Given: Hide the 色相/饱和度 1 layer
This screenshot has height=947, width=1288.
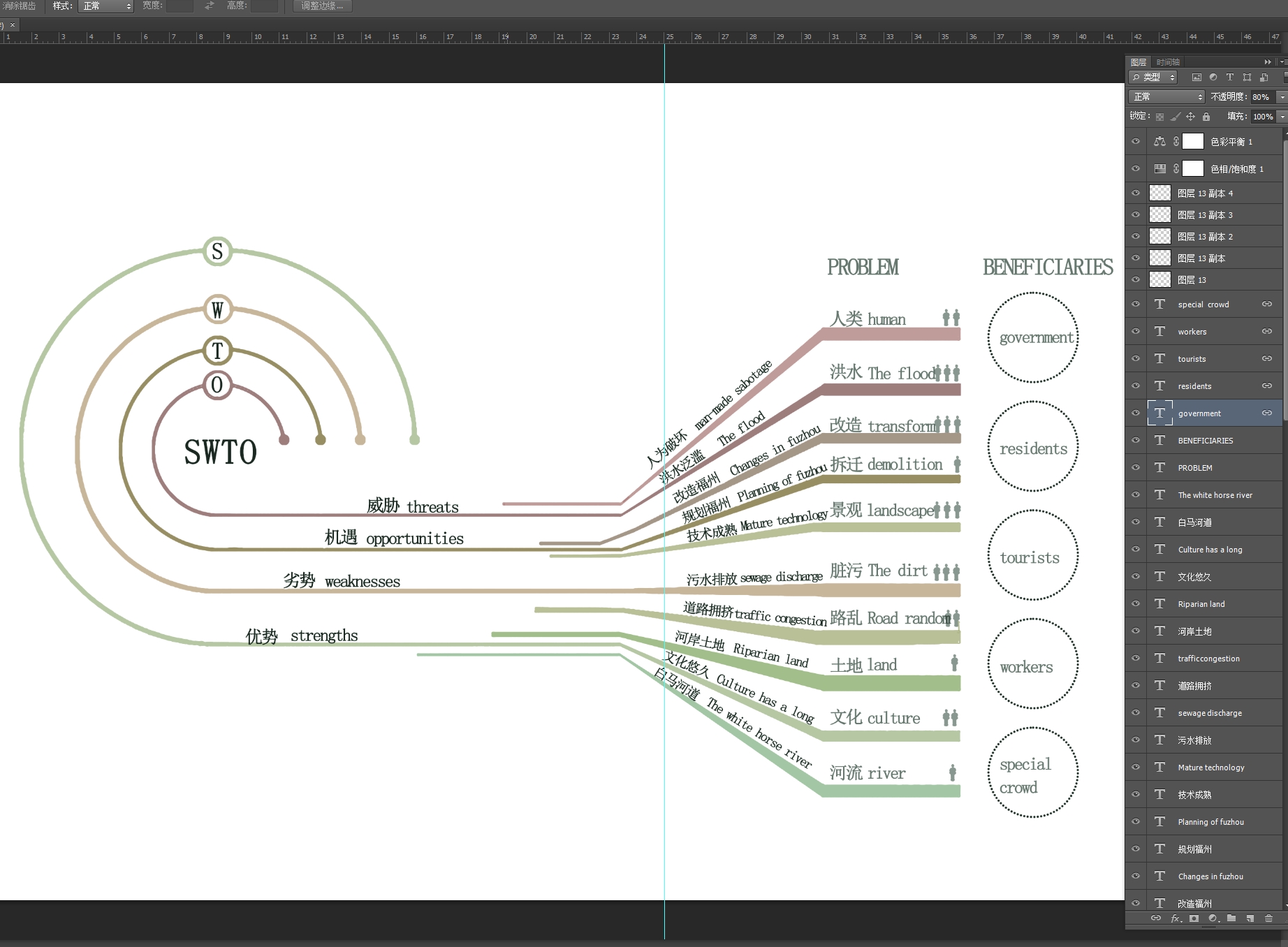Looking at the screenshot, I should 1136,168.
